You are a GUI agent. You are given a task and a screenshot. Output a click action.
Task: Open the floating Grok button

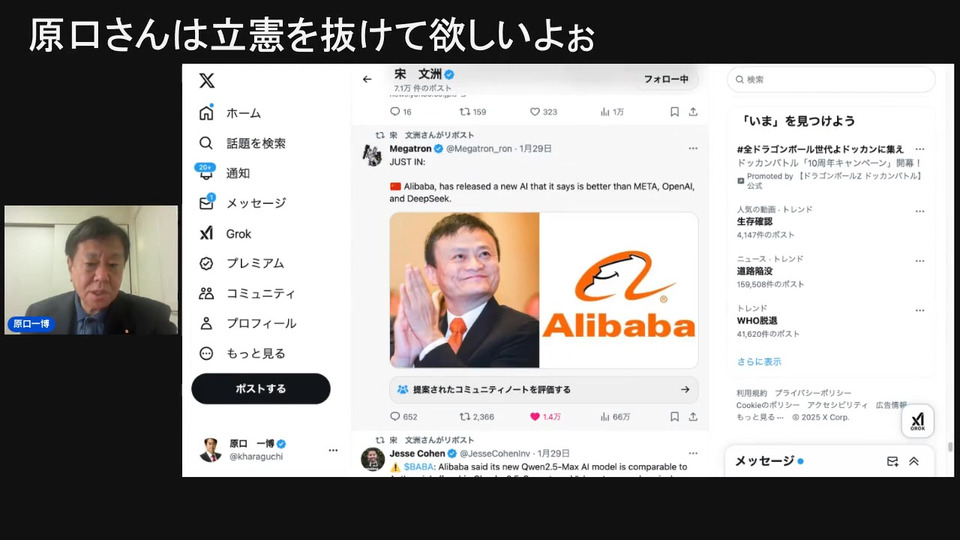tap(917, 421)
